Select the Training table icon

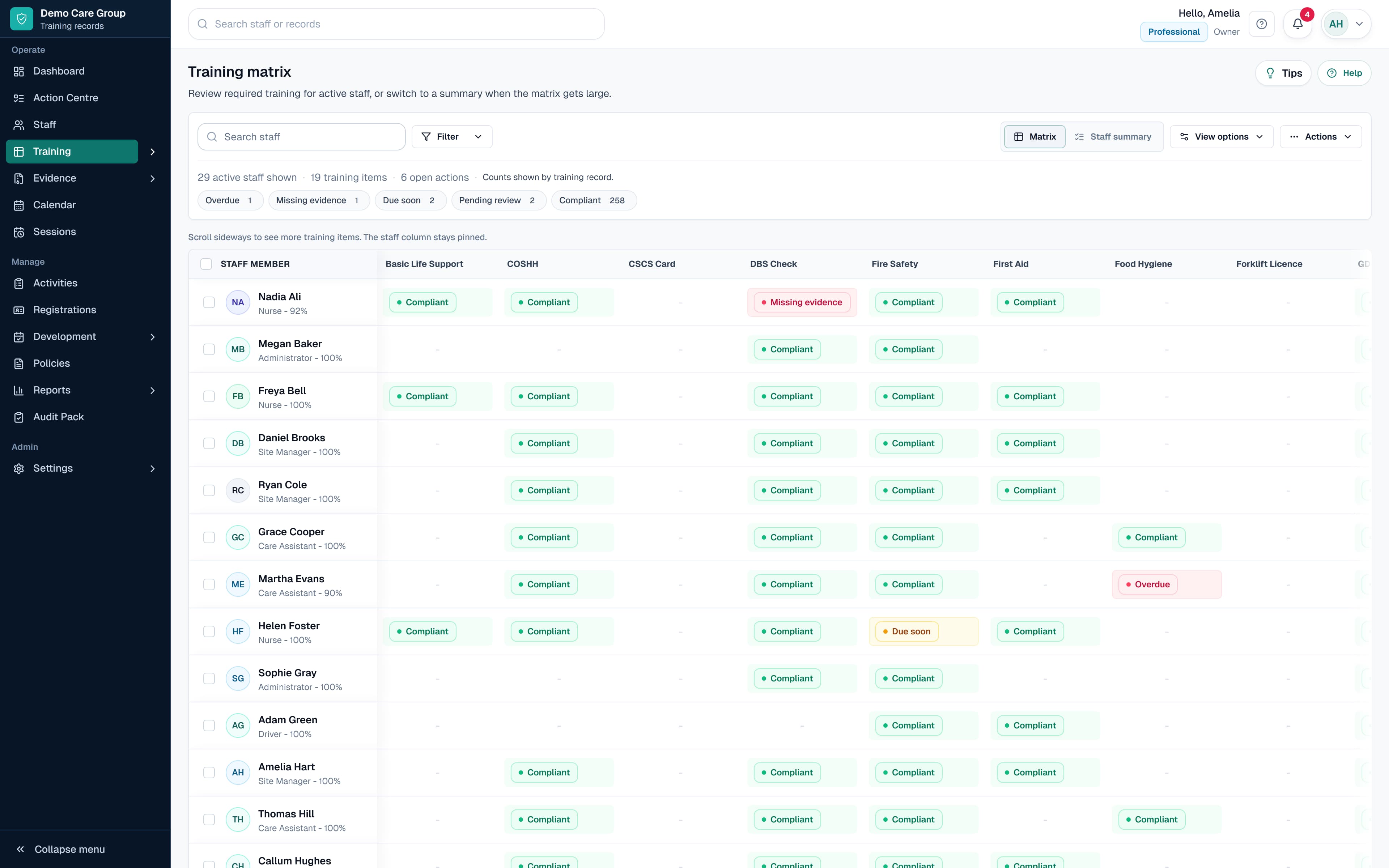[x=19, y=152]
